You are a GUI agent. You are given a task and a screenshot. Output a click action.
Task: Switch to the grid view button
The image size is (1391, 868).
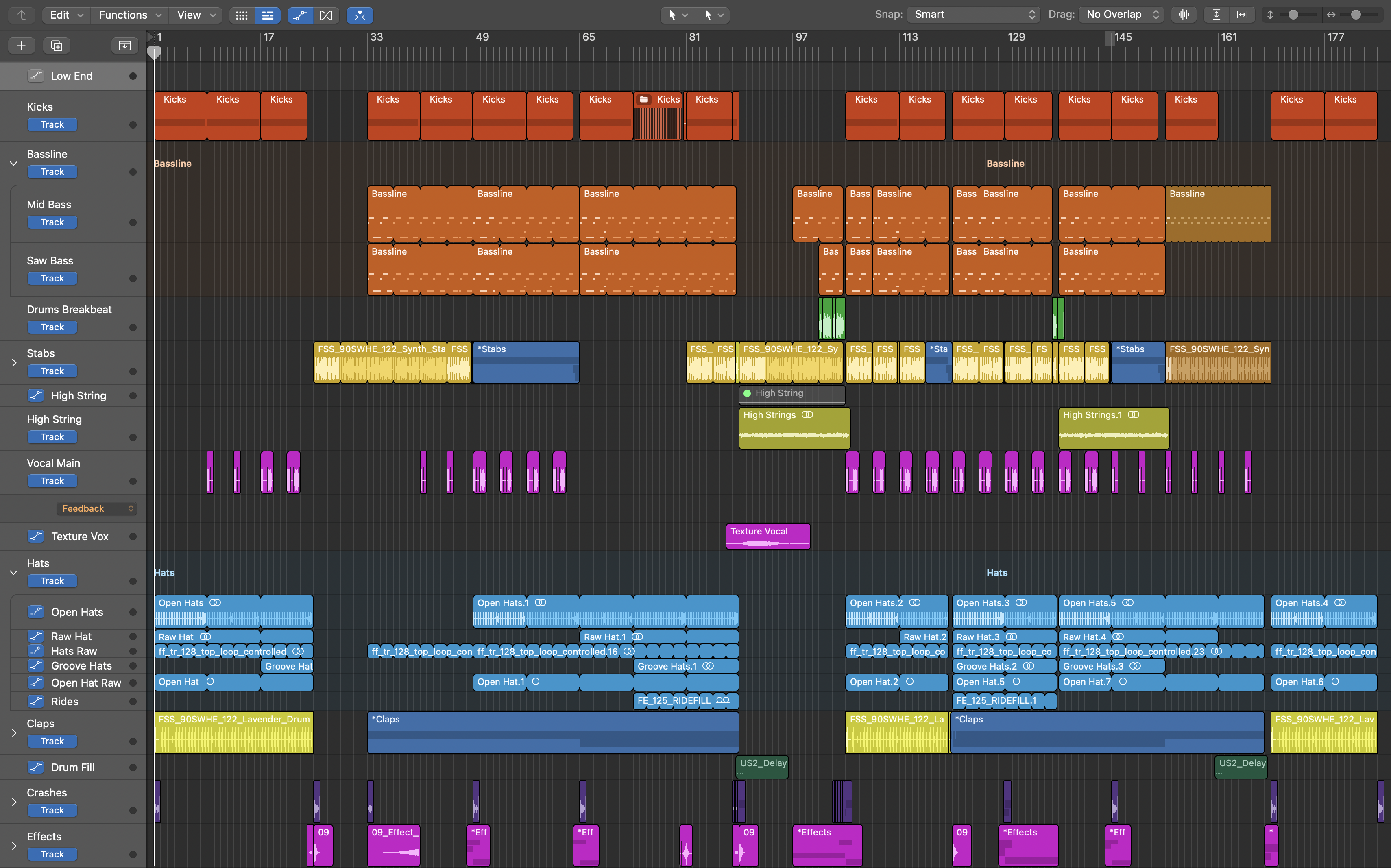[242, 15]
